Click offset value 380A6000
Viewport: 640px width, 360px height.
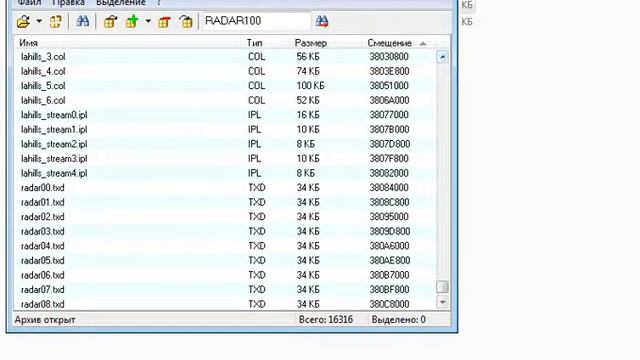tap(389, 246)
